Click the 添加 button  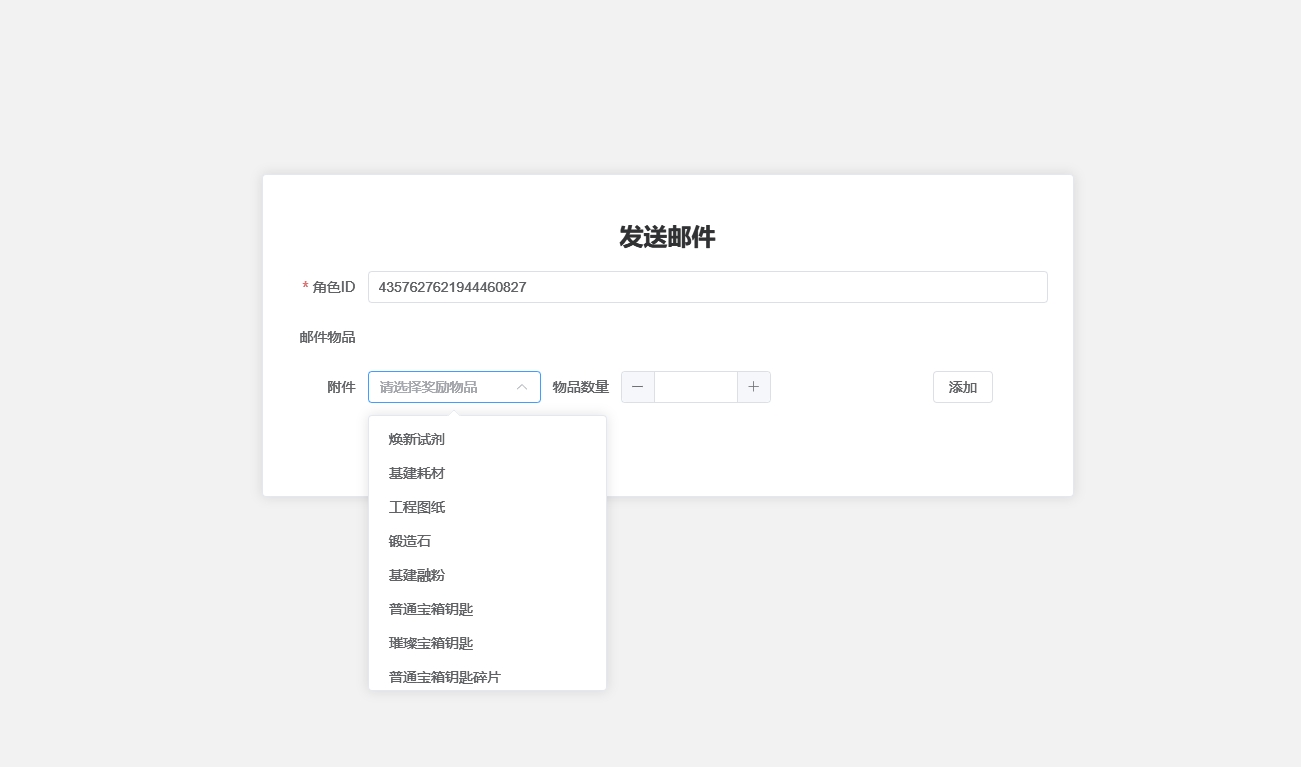pyautogui.click(x=963, y=387)
